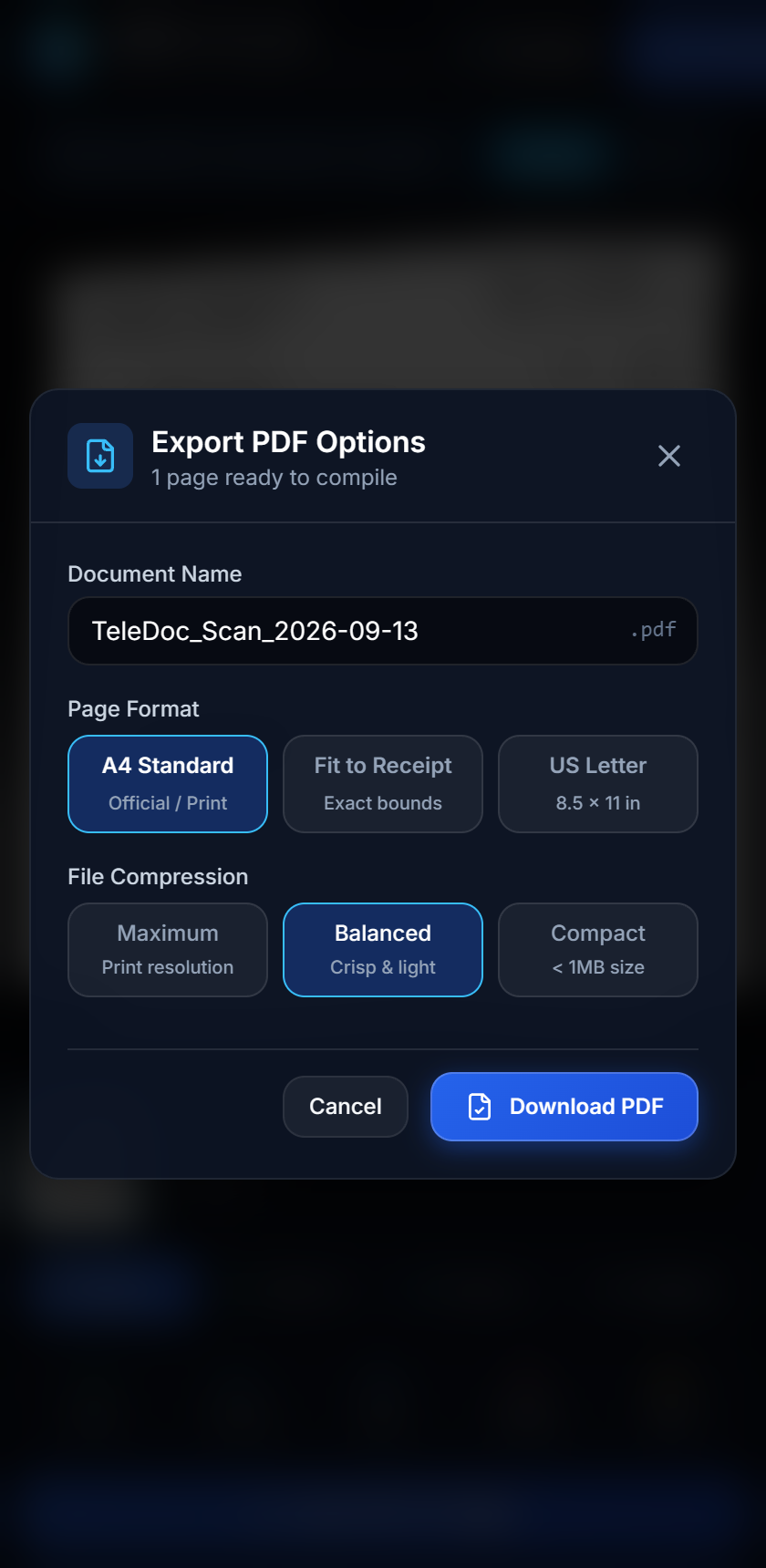Select Balanced file compression
766x1568 pixels.
pyautogui.click(x=383, y=950)
